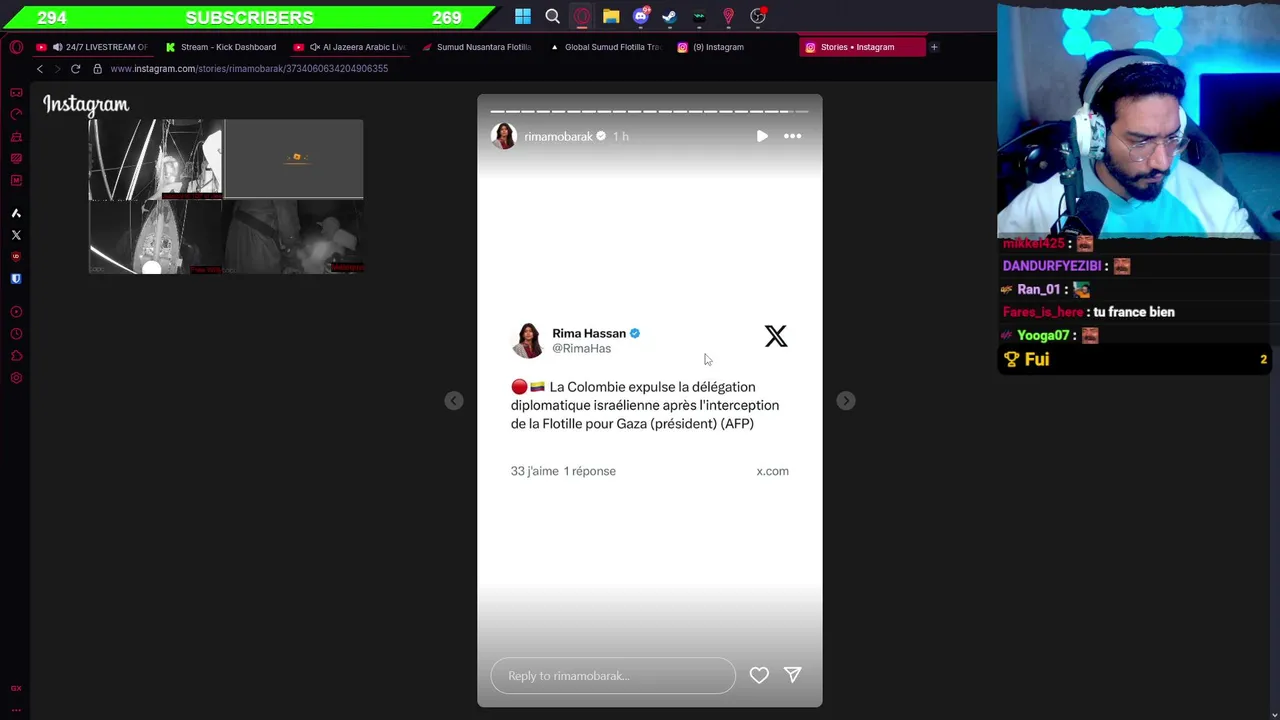Click the Opera GX taskbar icon

[582, 16]
